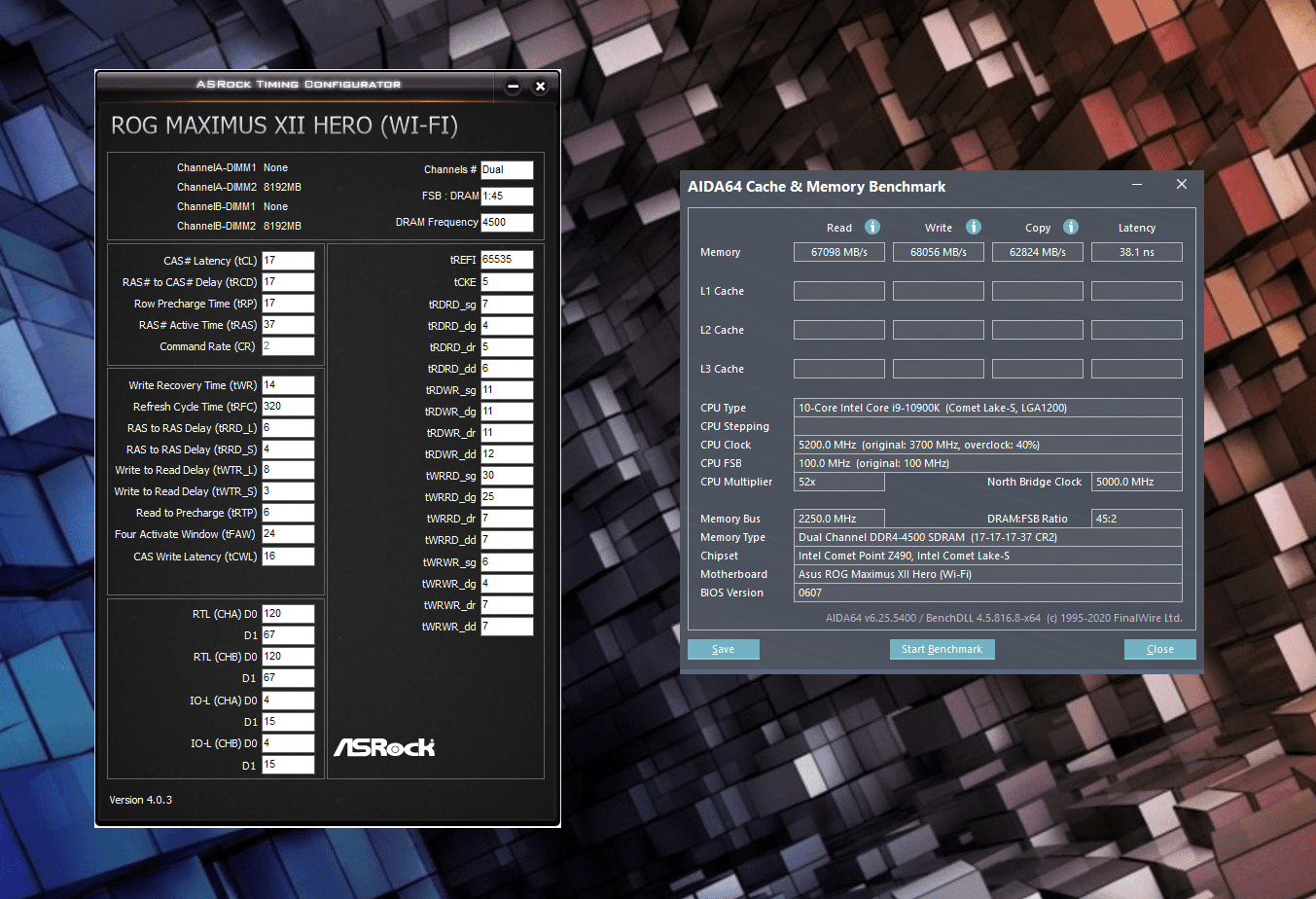Click the IO-L (CHB) D1 field
The height and width of the screenshot is (899, 1316).
click(x=288, y=765)
